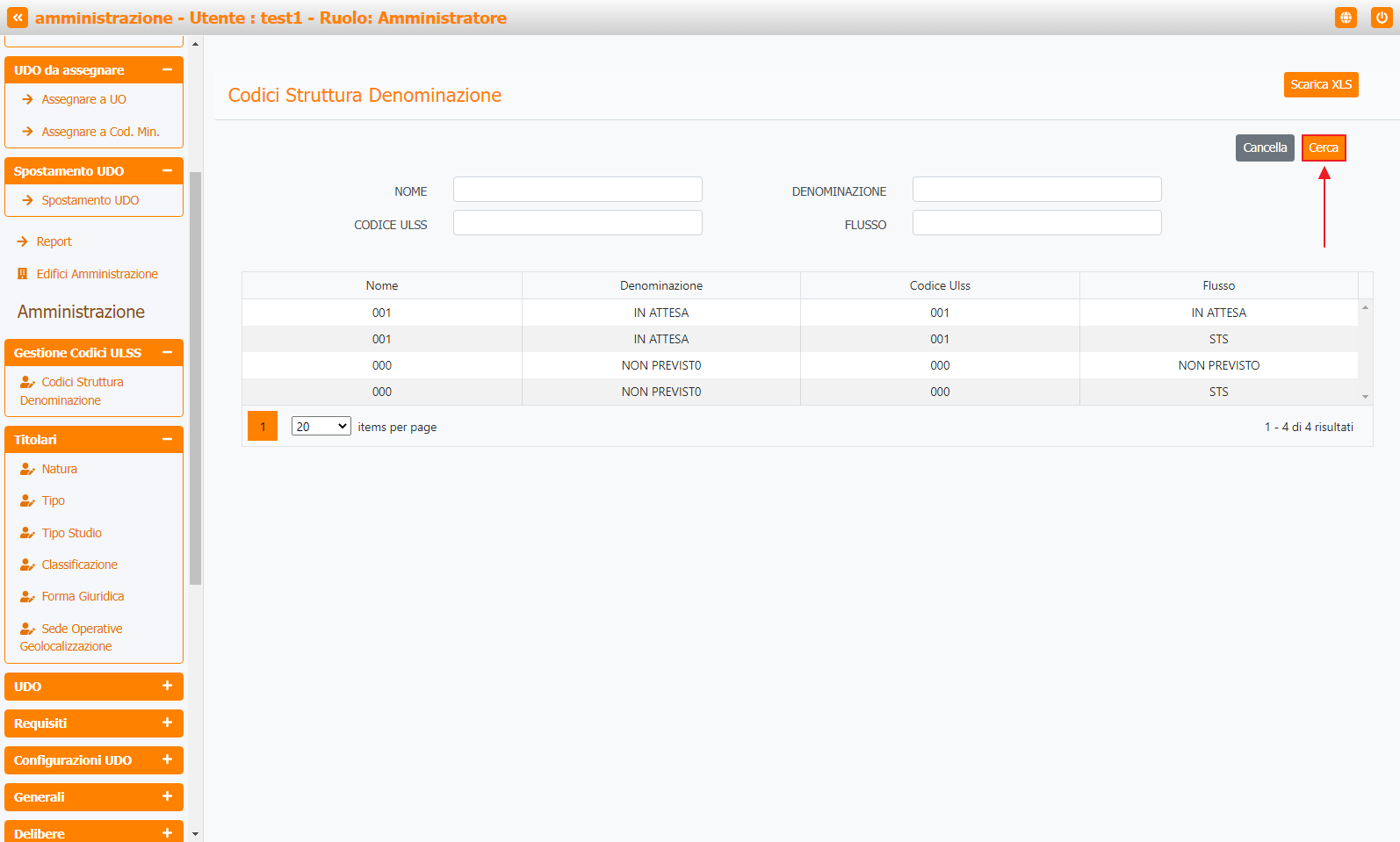Expand the UDO menu section
Image resolution: width=1400 pixels, height=842 pixels.
[167, 686]
